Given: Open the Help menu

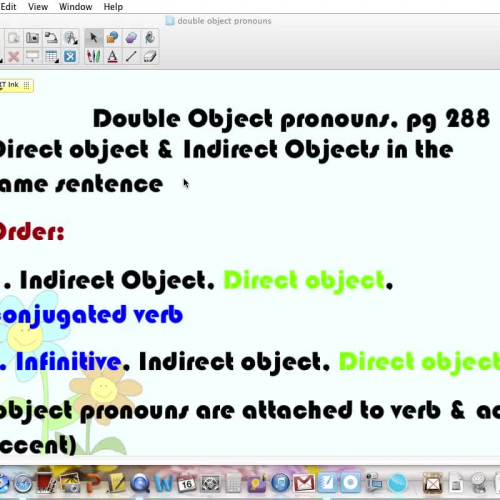Looking at the screenshot, I should click(113, 7).
